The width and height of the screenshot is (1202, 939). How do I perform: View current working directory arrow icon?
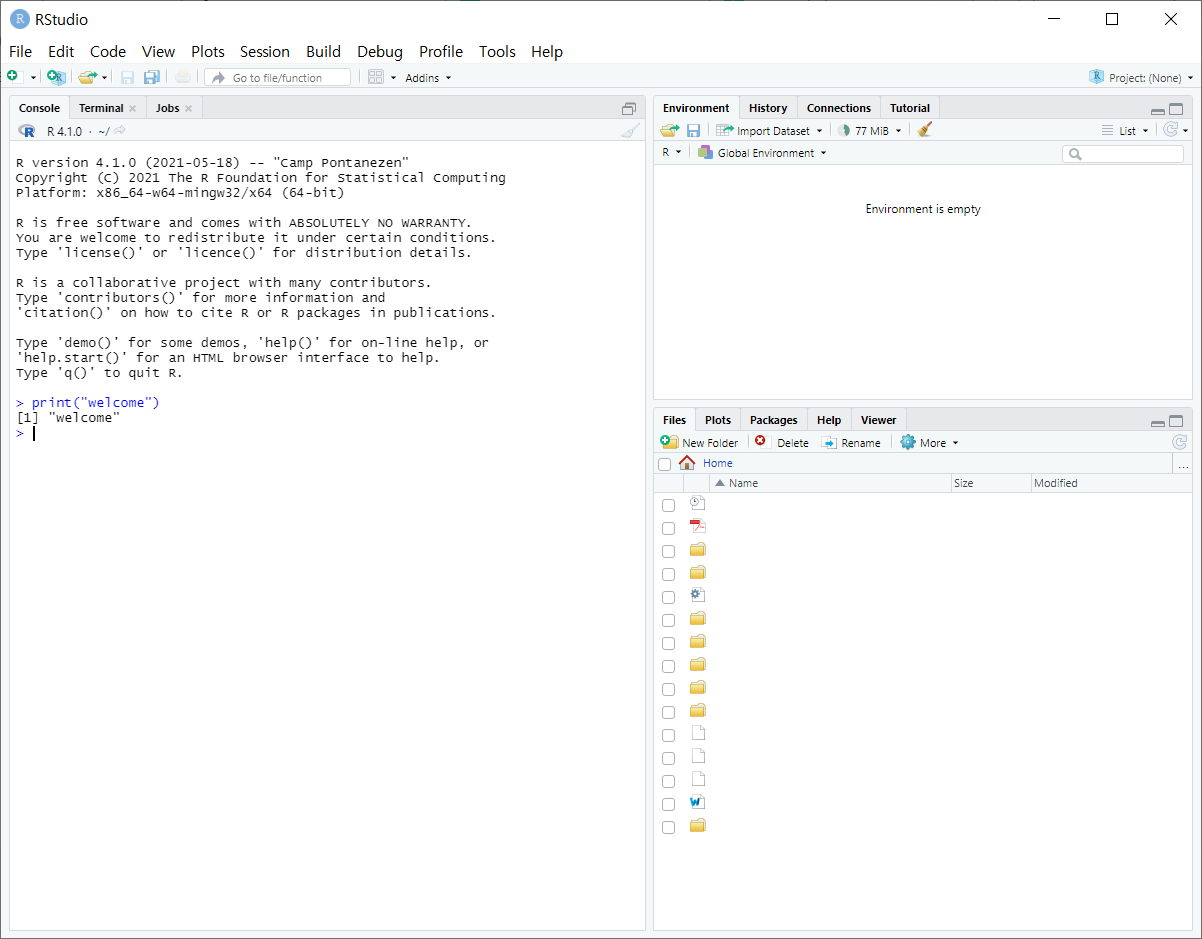pyautogui.click(x=120, y=131)
